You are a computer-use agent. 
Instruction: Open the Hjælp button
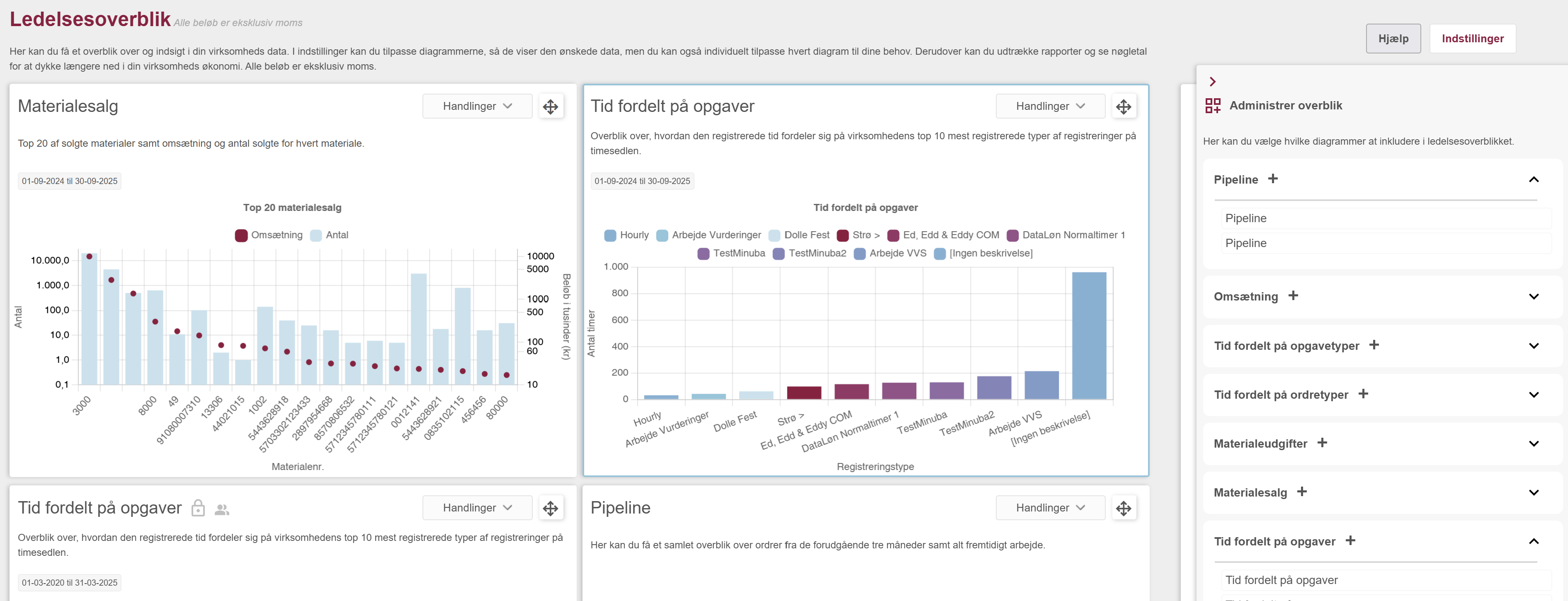point(1393,39)
